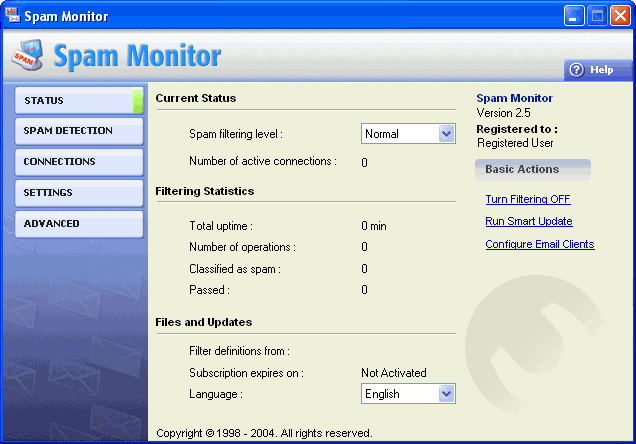Open the Configure Email Clients link
The height and width of the screenshot is (444, 636).
540,244
